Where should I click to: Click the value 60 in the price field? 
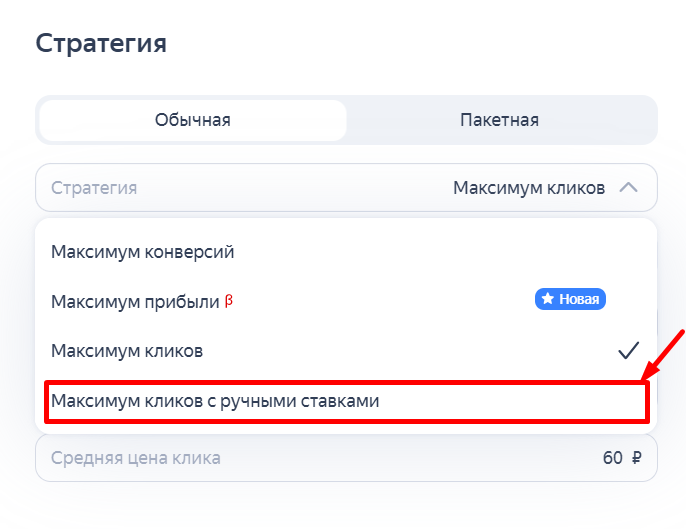[x=612, y=458]
